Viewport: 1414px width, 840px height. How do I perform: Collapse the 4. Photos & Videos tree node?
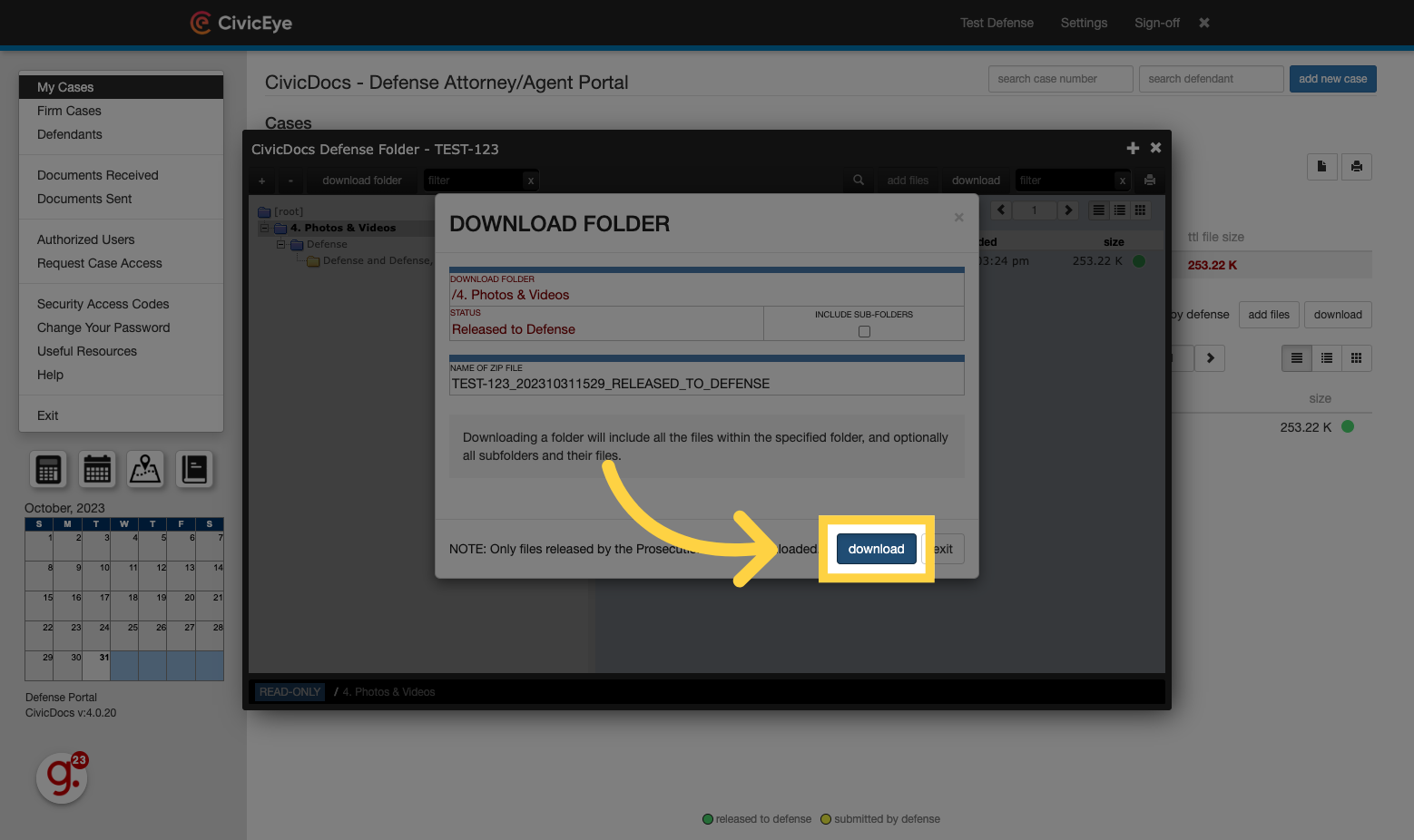click(265, 228)
